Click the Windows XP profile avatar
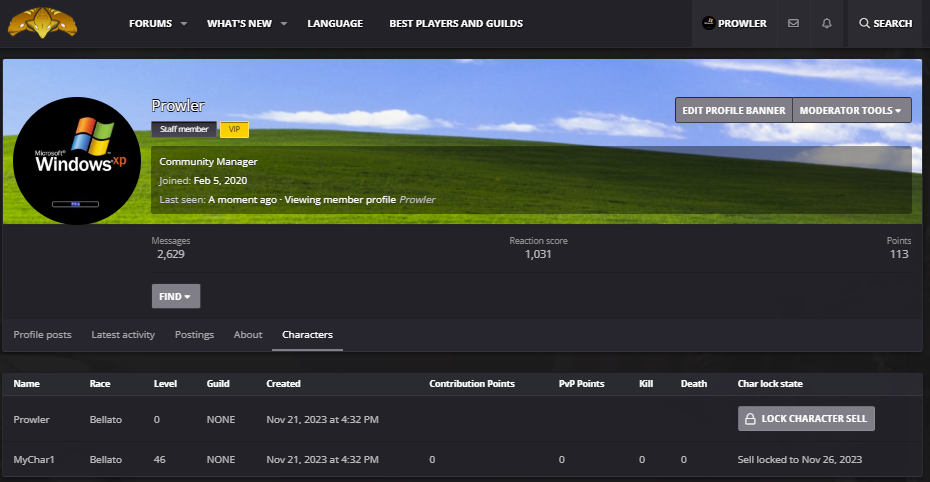The height and width of the screenshot is (482, 930). pyautogui.click(x=77, y=161)
